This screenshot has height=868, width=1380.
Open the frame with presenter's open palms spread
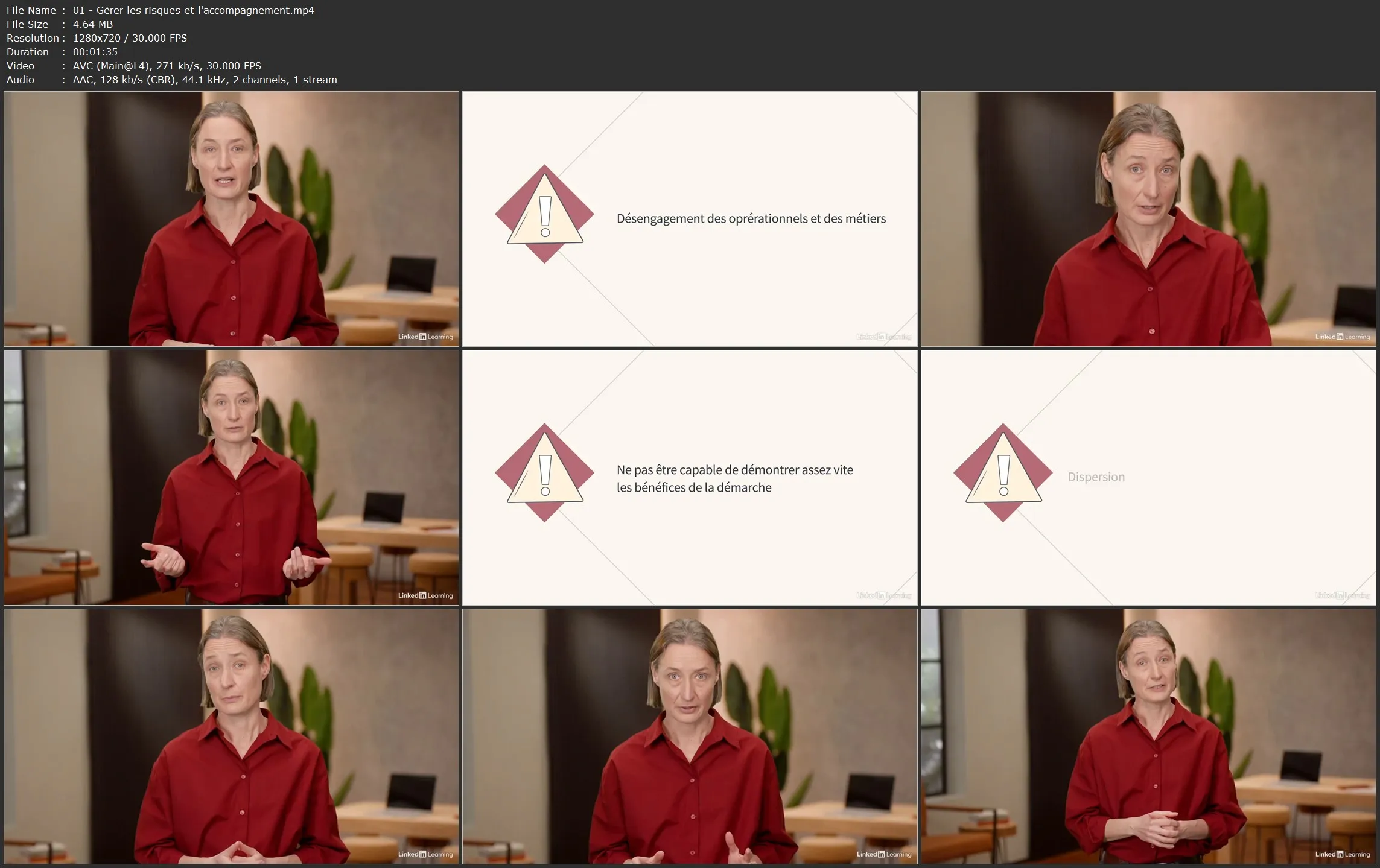231,478
